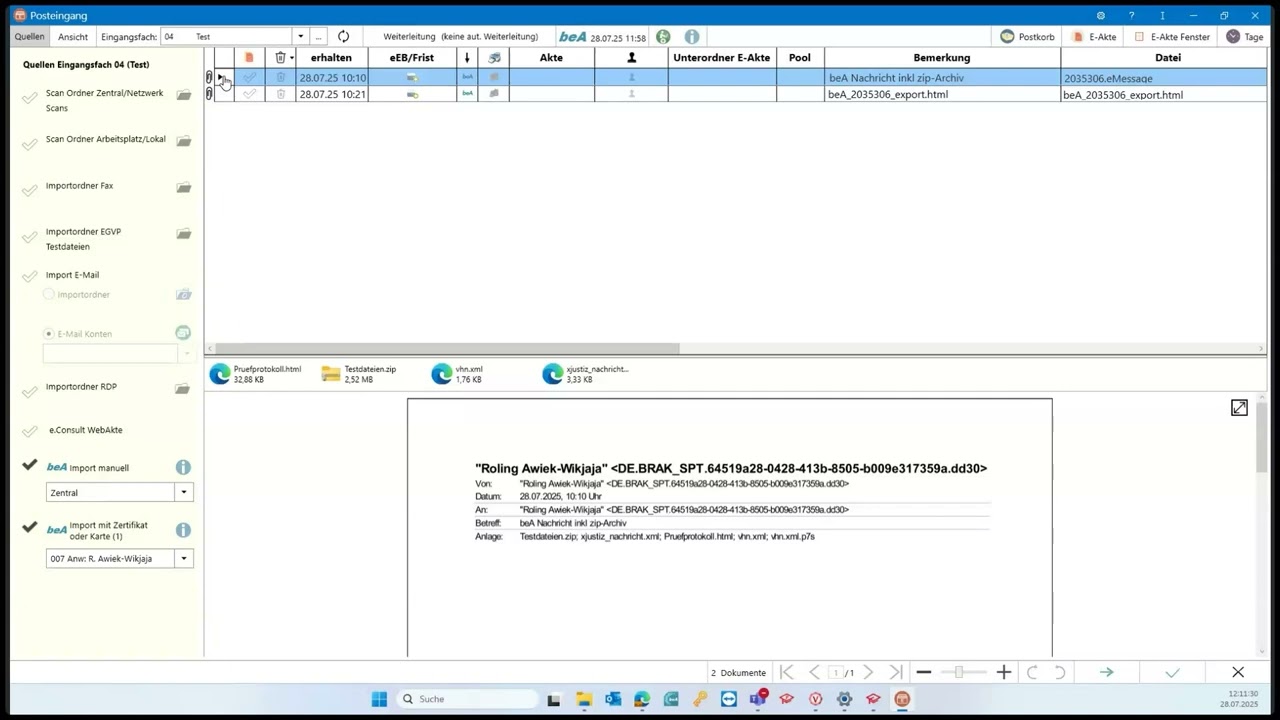This screenshot has height=720, width=1280.
Task: Toggle Scan Ordner Zentral/Netzwerk source checkmark
Action: (x=30, y=98)
